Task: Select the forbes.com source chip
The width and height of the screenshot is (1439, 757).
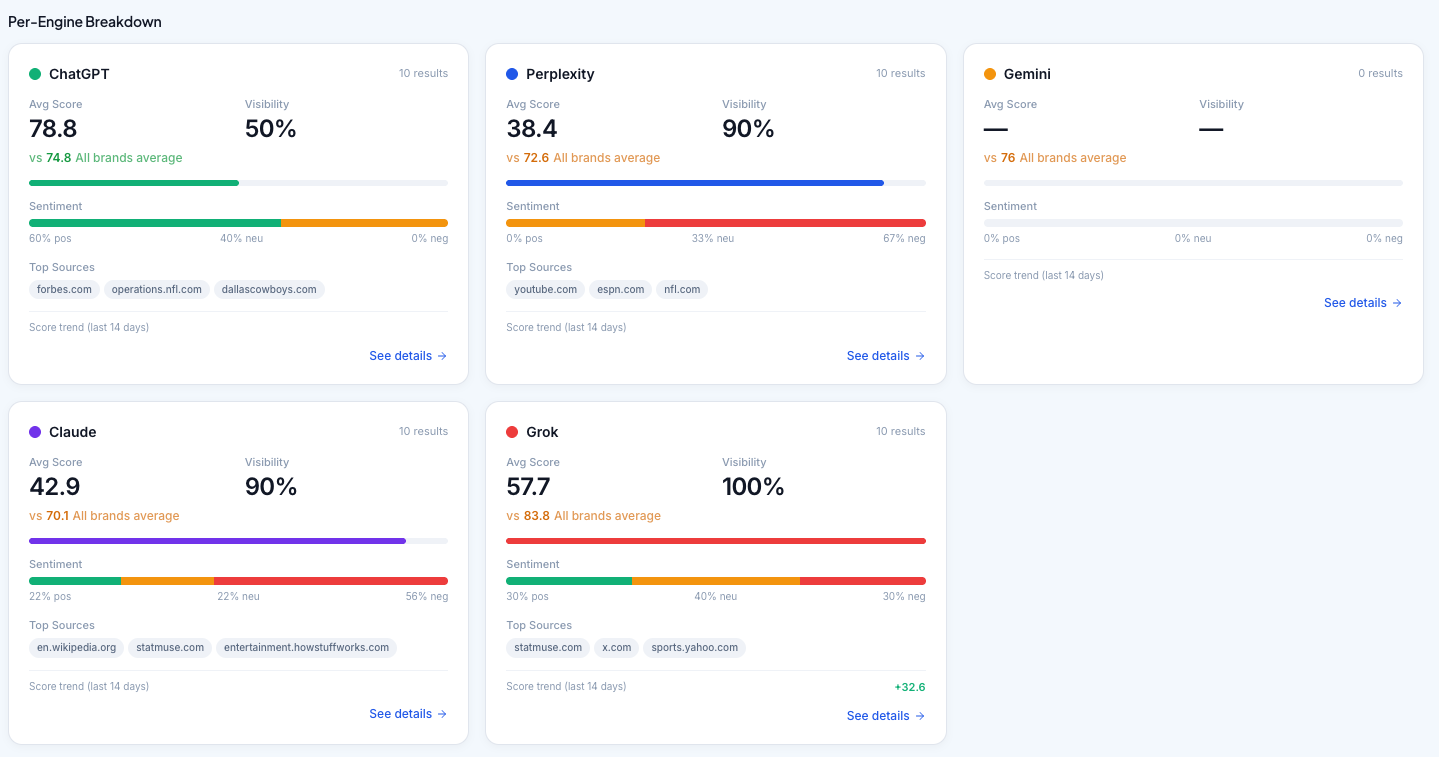Action: 63,289
